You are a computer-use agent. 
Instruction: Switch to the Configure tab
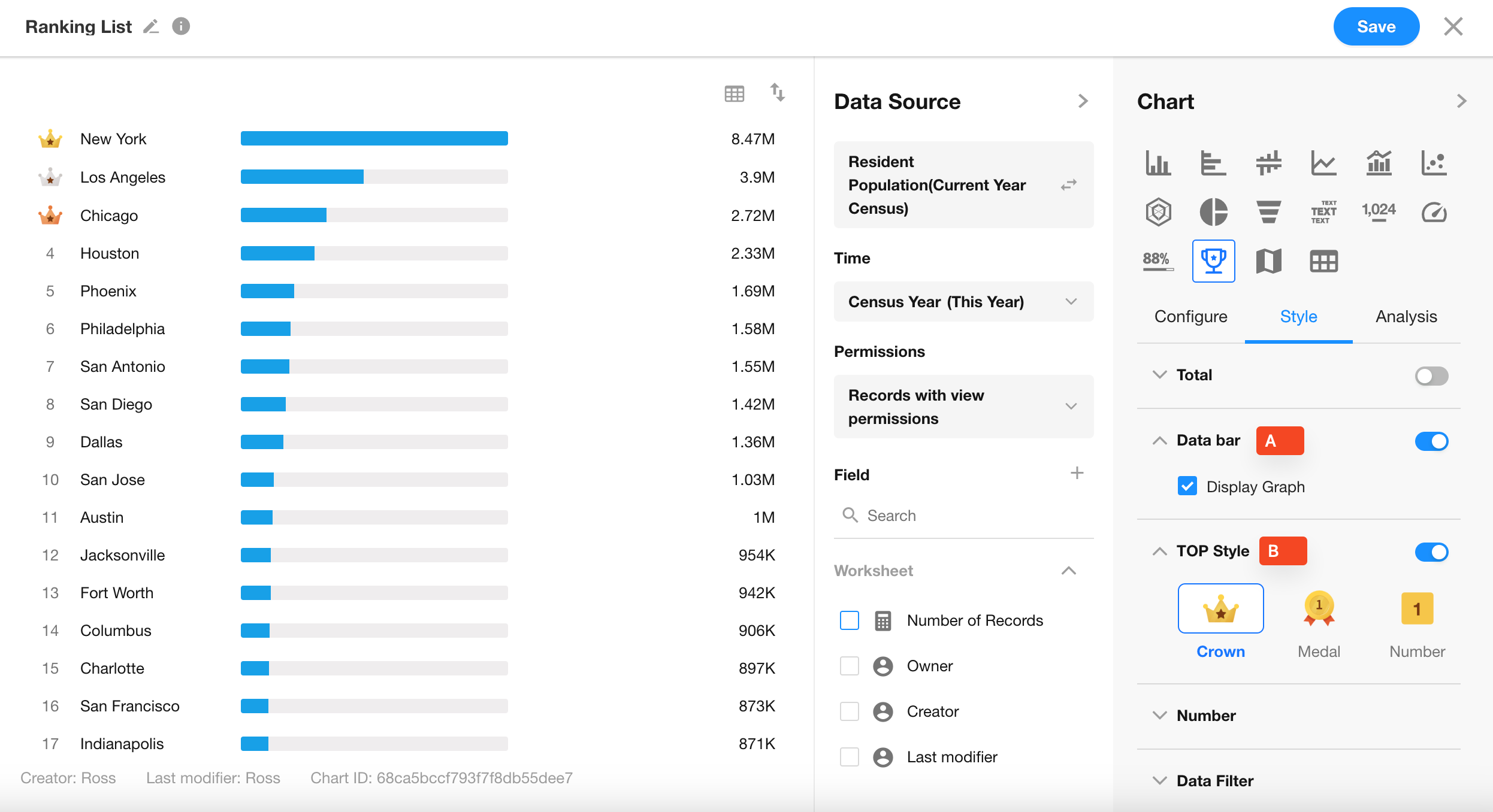[1190, 316]
